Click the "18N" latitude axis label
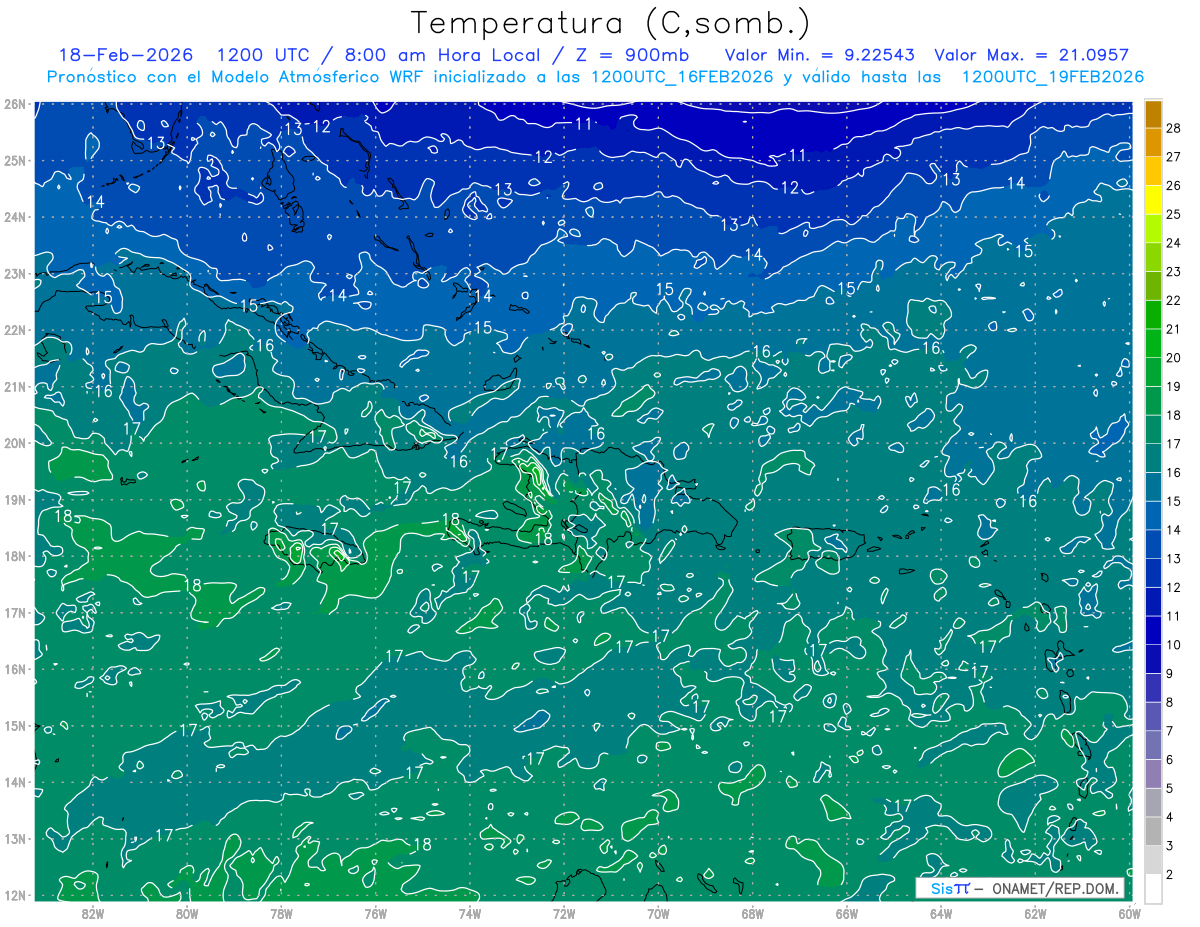Screen dimensions: 1200x927 click(15, 556)
